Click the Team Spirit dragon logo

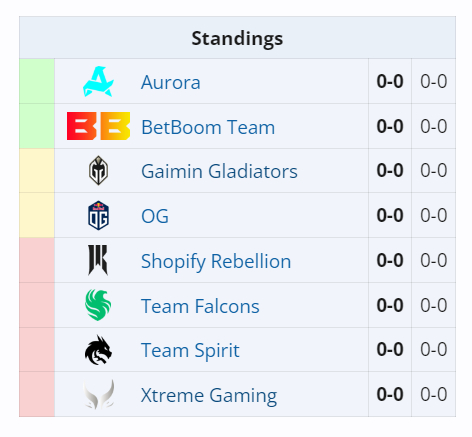point(98,350)
